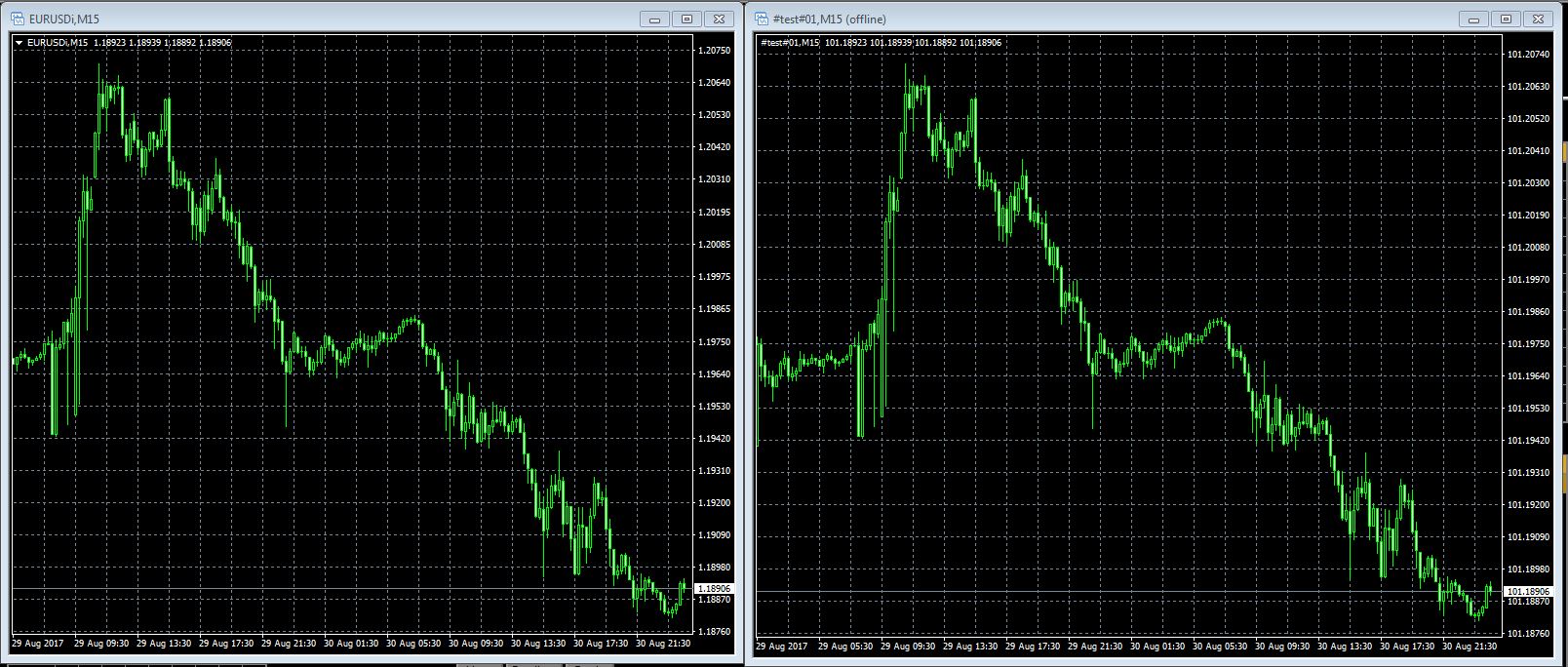Click the 101.19640 price scale label
This screenshot has height=667, width=1568.
tap(1528, 376)
